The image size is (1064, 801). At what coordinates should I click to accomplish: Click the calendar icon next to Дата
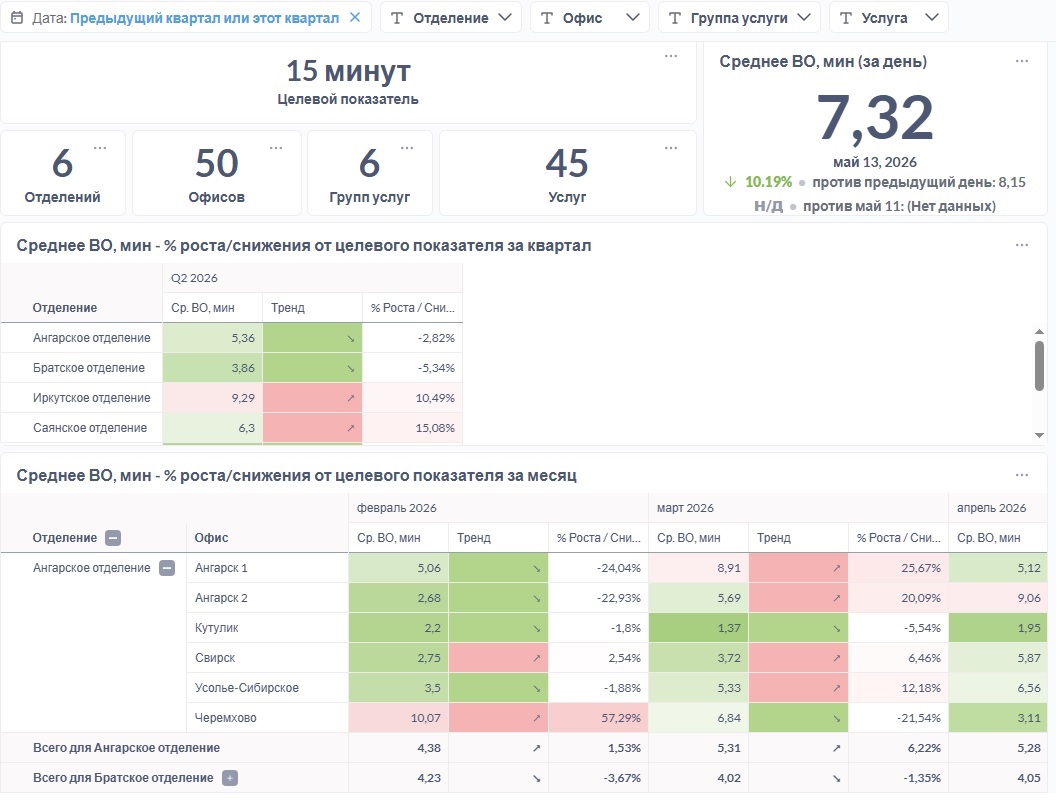[x=18, y=18]
